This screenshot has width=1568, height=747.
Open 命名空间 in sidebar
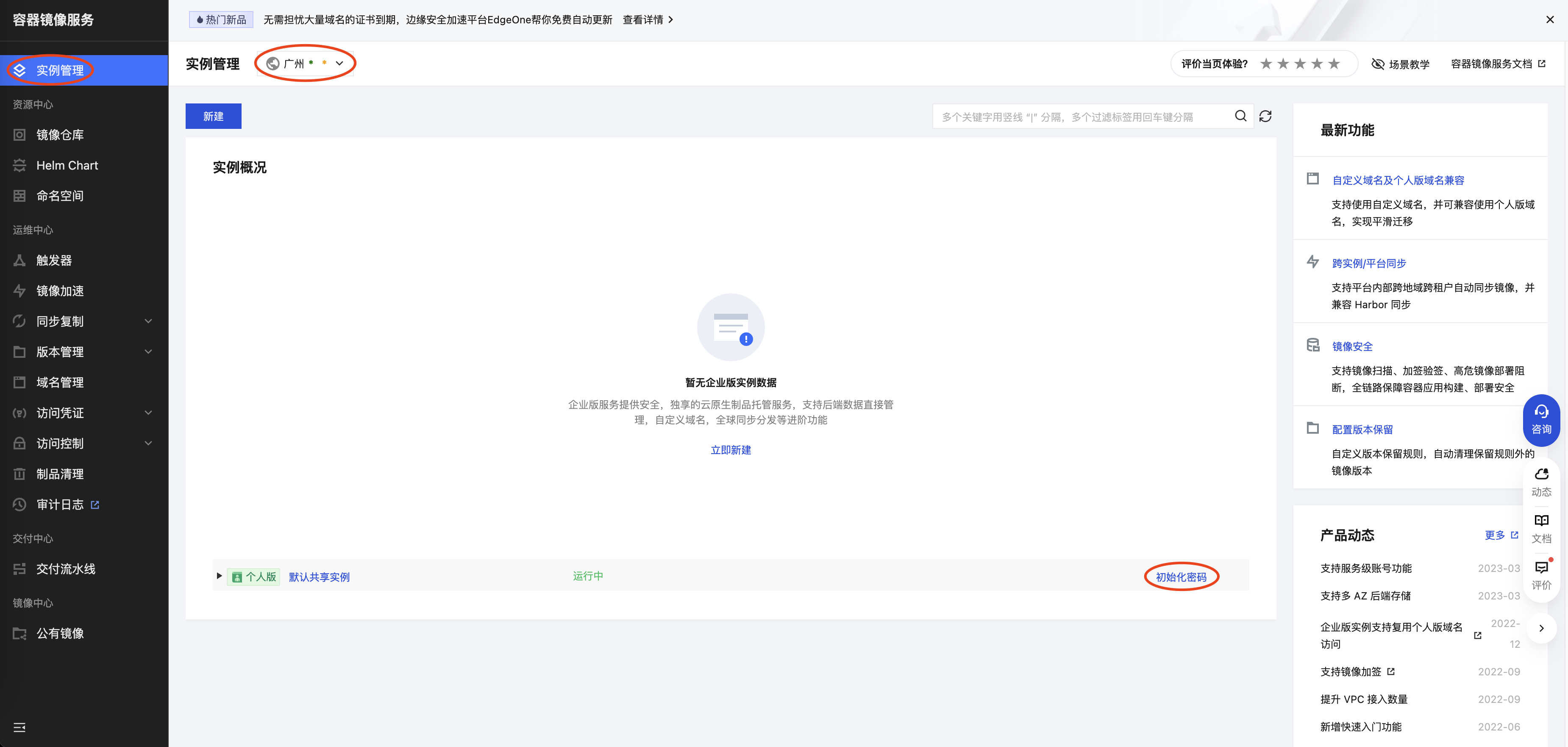pos(60,195)
